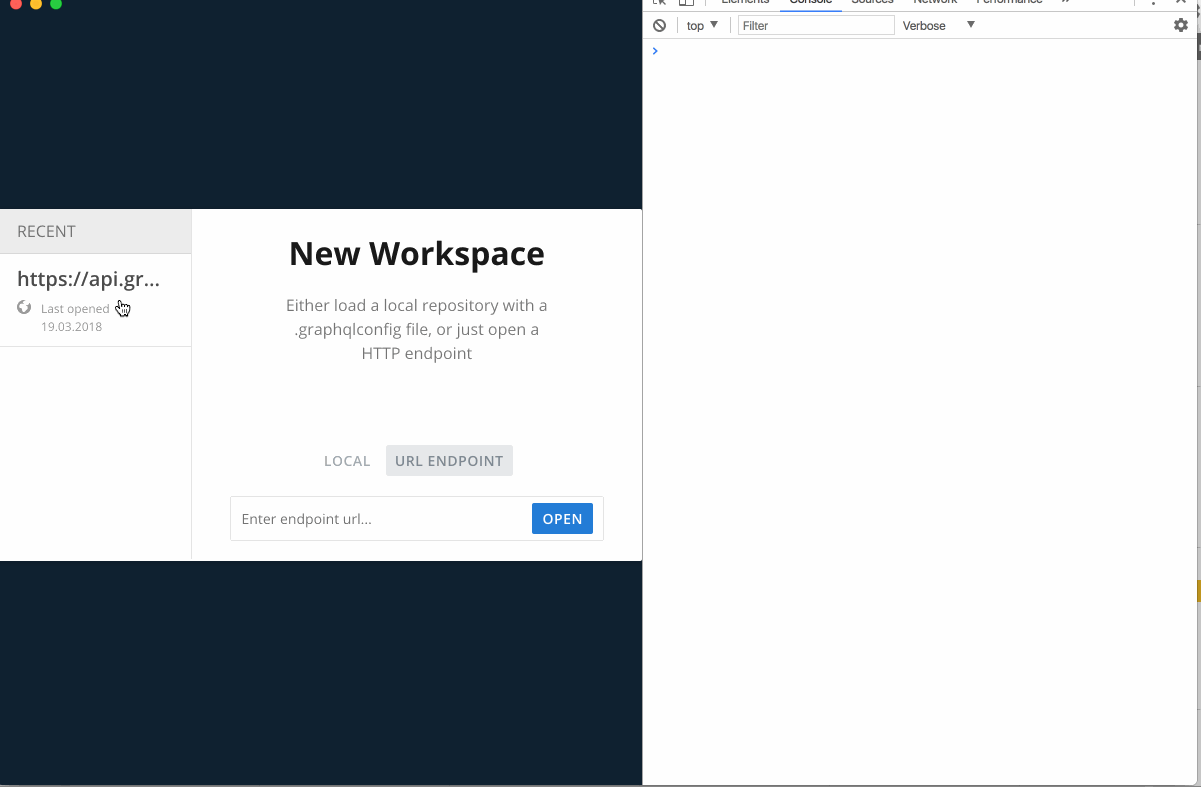Open the customize DevTools three-dot menu
The width and height of the screenshot is (1201, 787).
click(1152, 3)
